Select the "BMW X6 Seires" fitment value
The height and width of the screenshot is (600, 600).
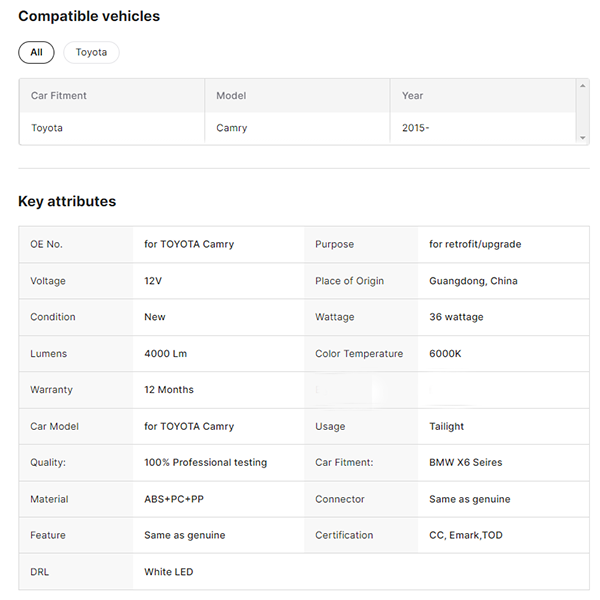465,463
